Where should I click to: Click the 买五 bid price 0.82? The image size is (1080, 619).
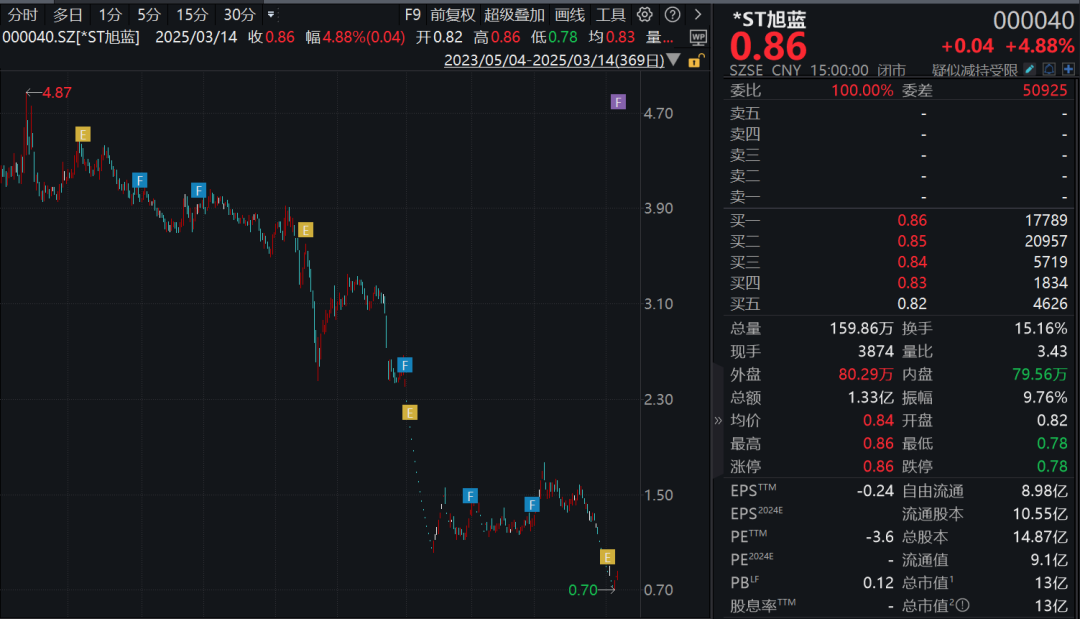pyautogui.click(x=912, y=304)
